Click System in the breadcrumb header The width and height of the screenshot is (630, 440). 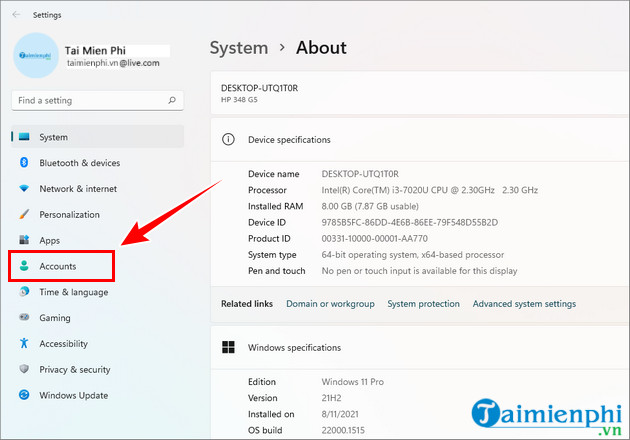[x=238, y=48]
